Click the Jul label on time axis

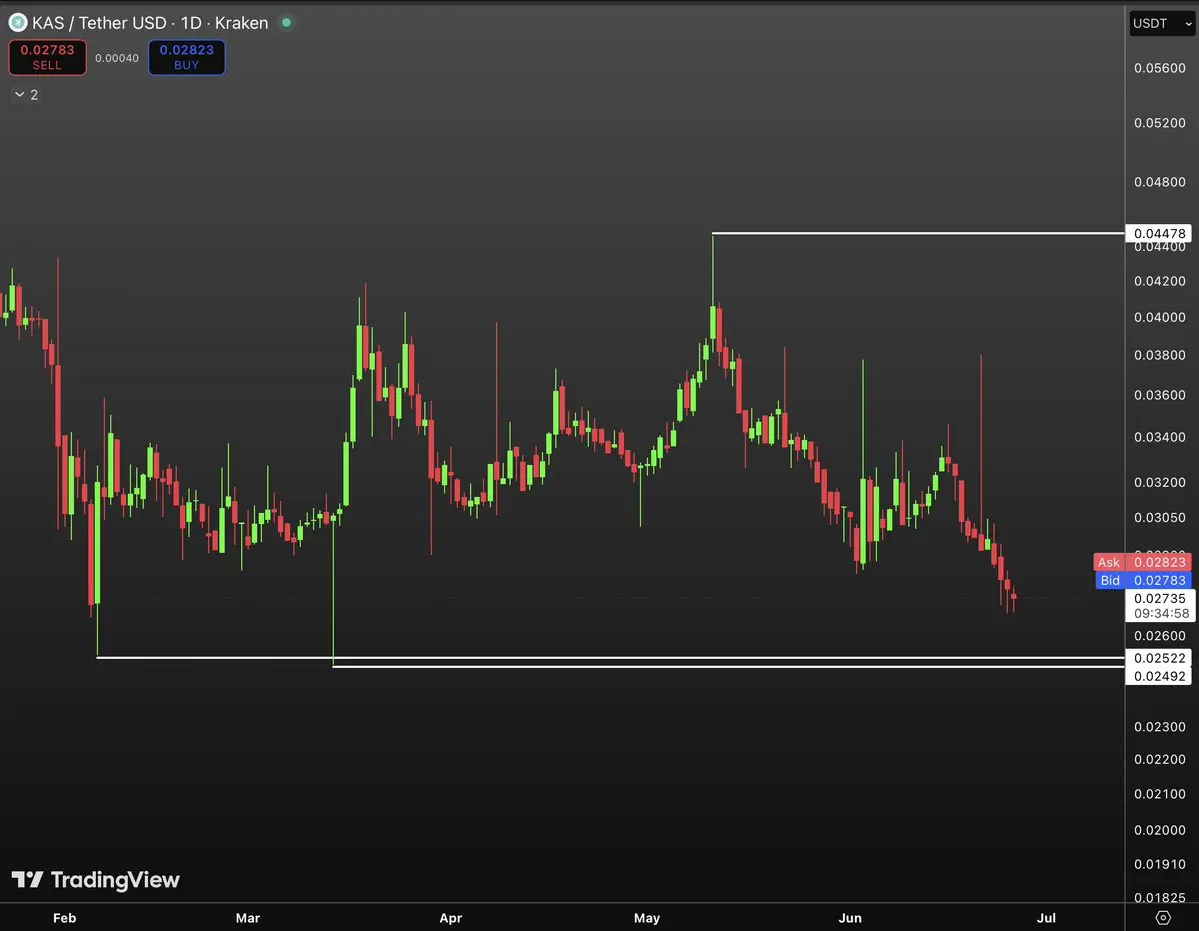(1046, 918)
